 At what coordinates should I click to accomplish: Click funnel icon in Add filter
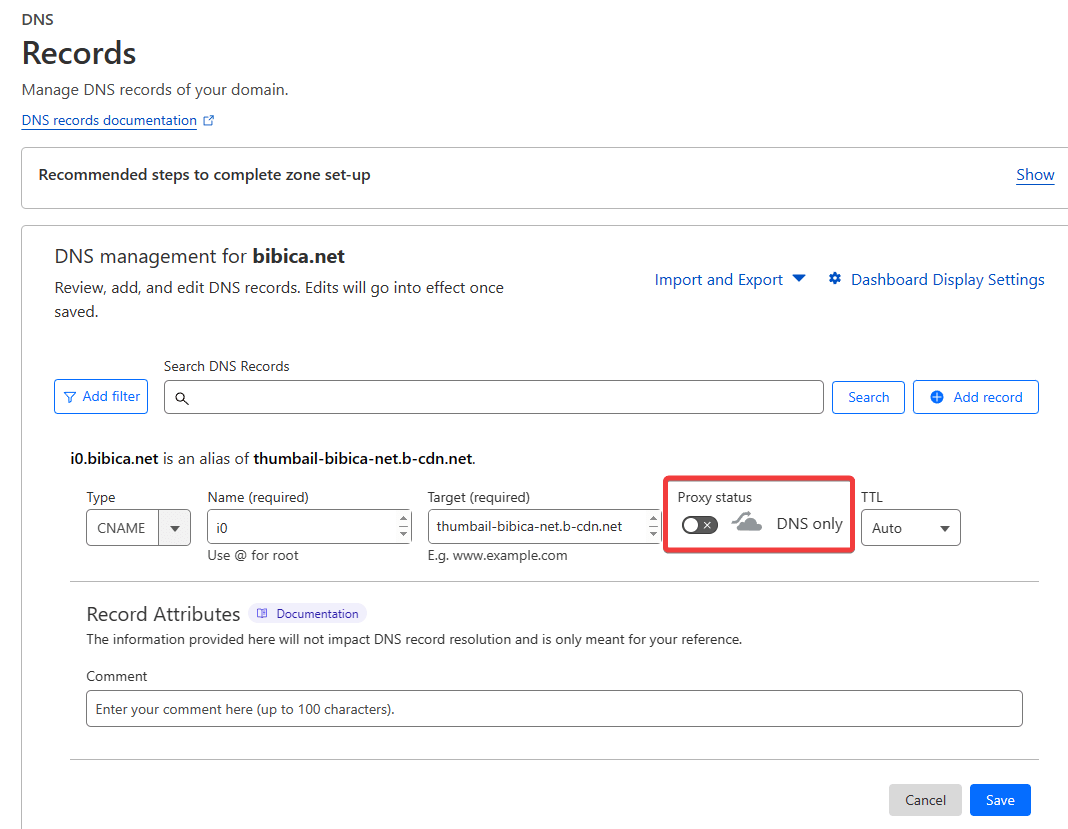[x=69, y=397]
